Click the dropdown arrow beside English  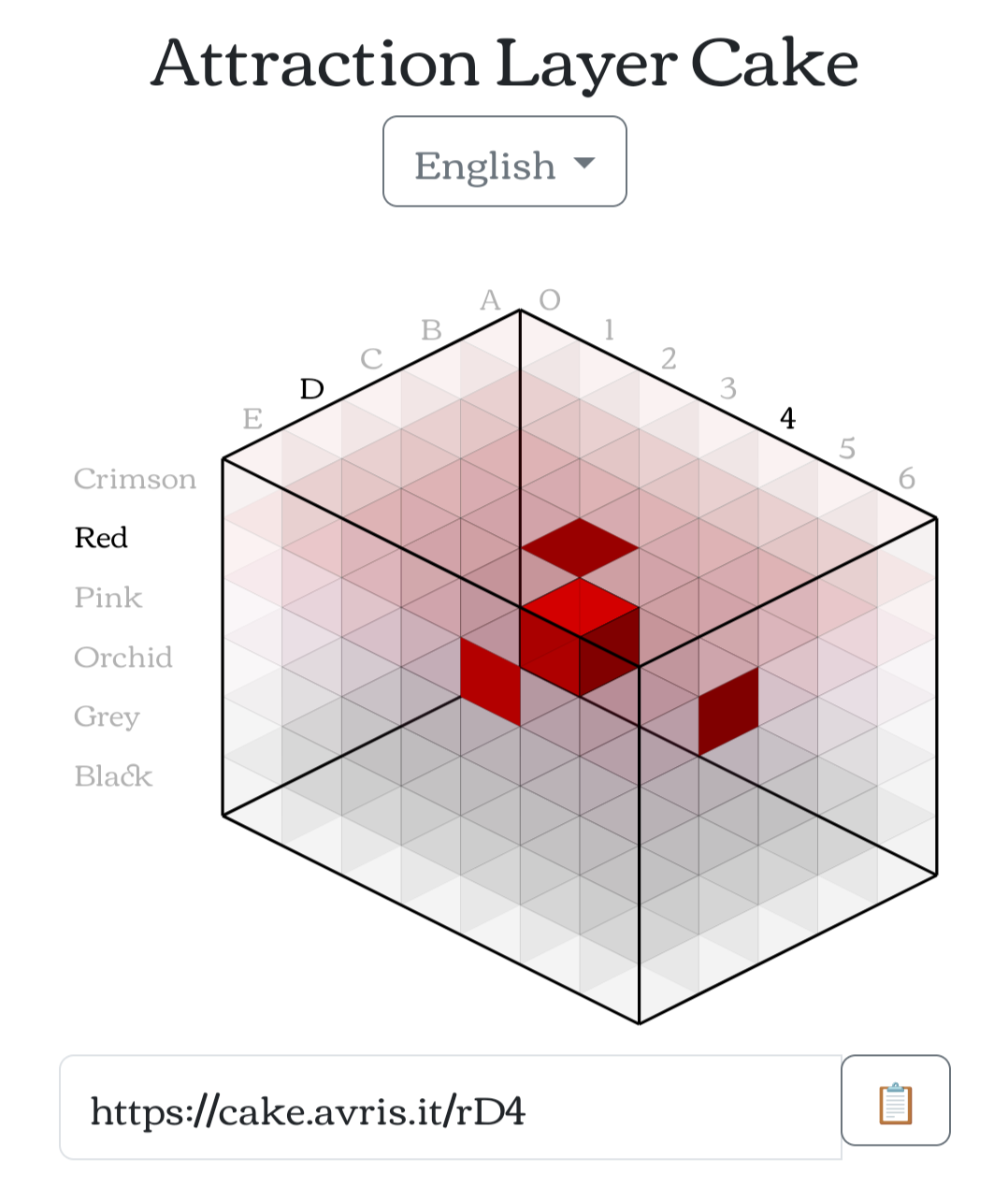[x=584, y=163]
